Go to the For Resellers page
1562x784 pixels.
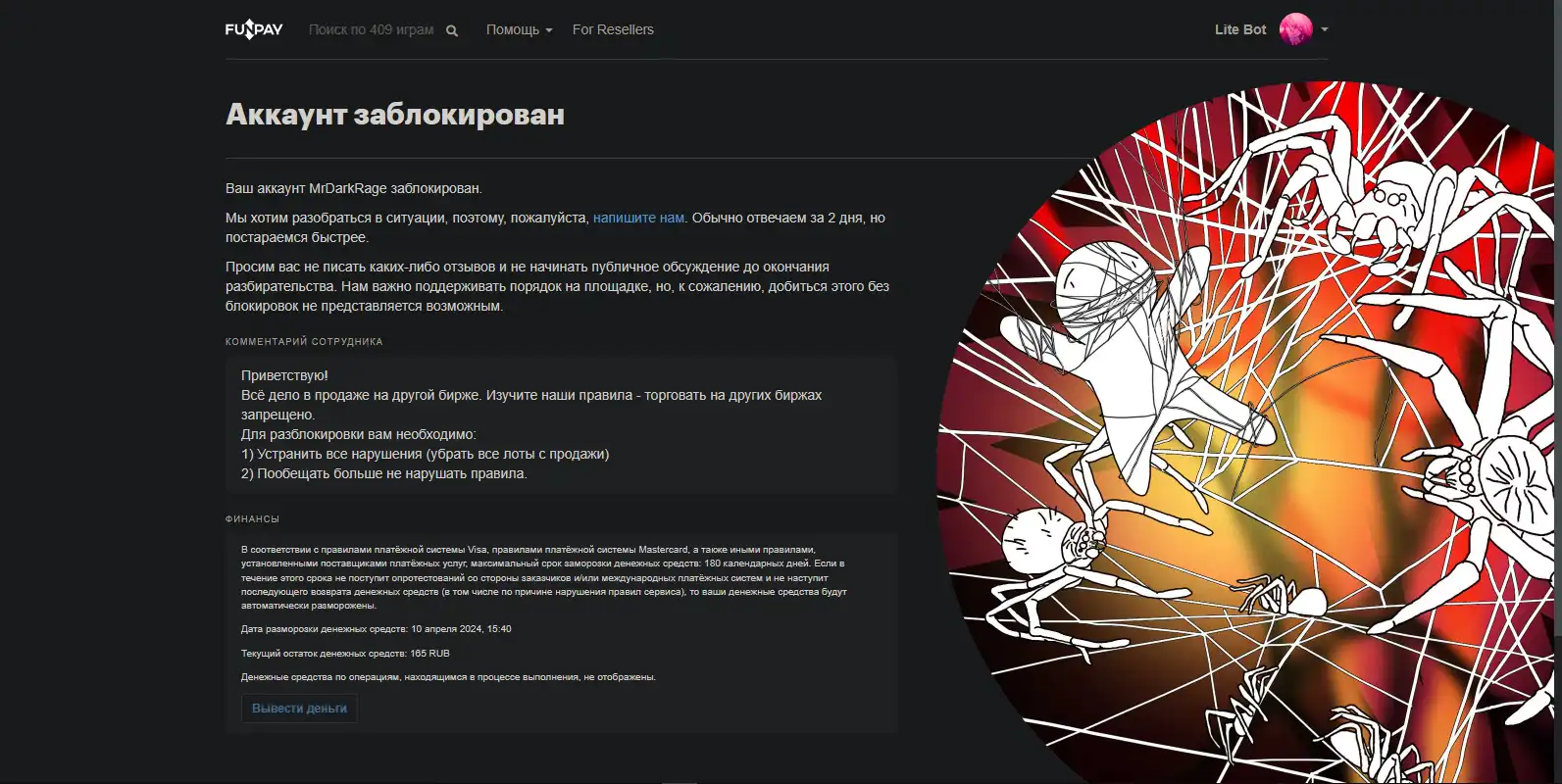coord(613,29)
